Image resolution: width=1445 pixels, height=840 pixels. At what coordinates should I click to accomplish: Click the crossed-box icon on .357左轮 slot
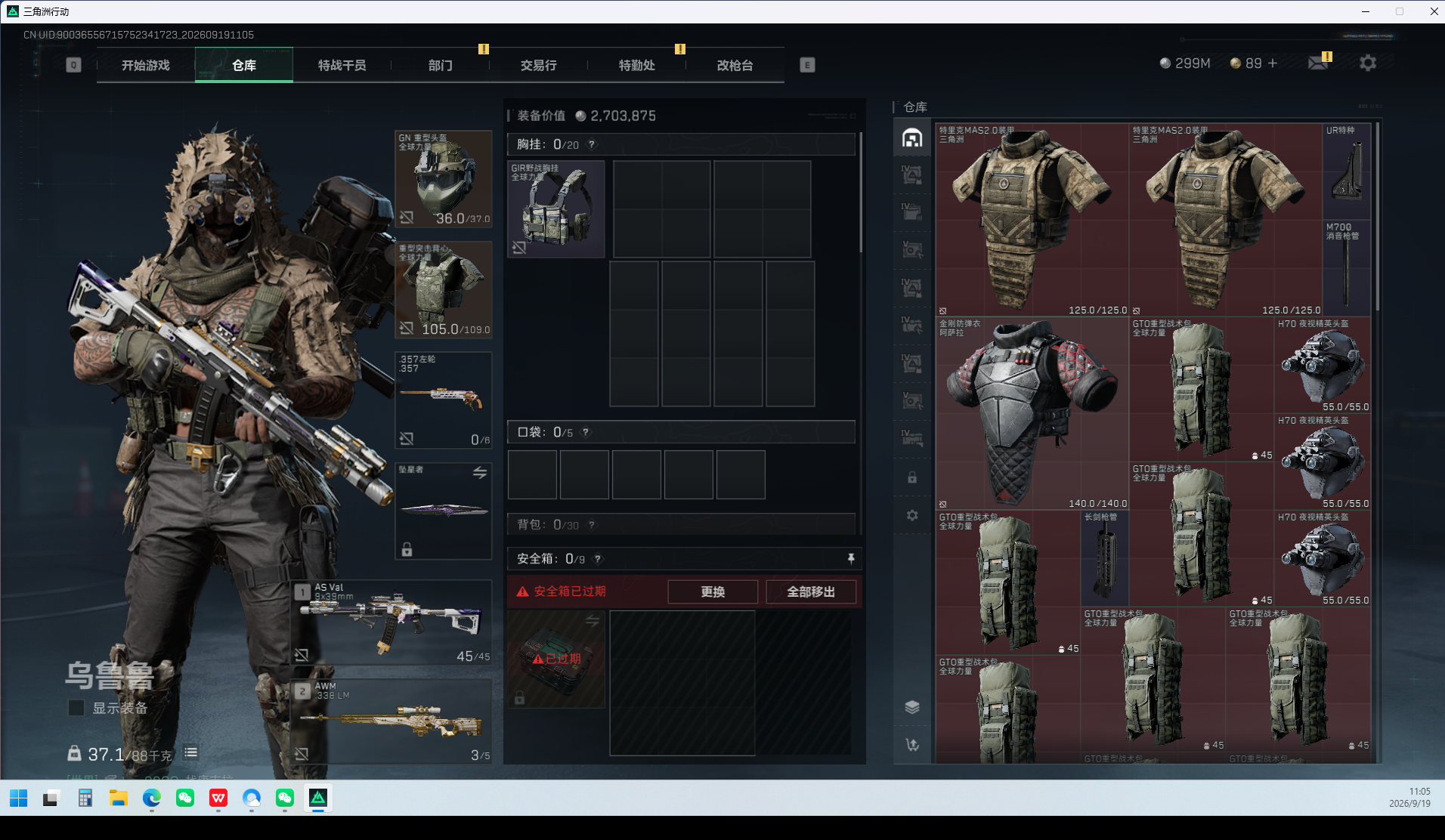pos(407,439)
